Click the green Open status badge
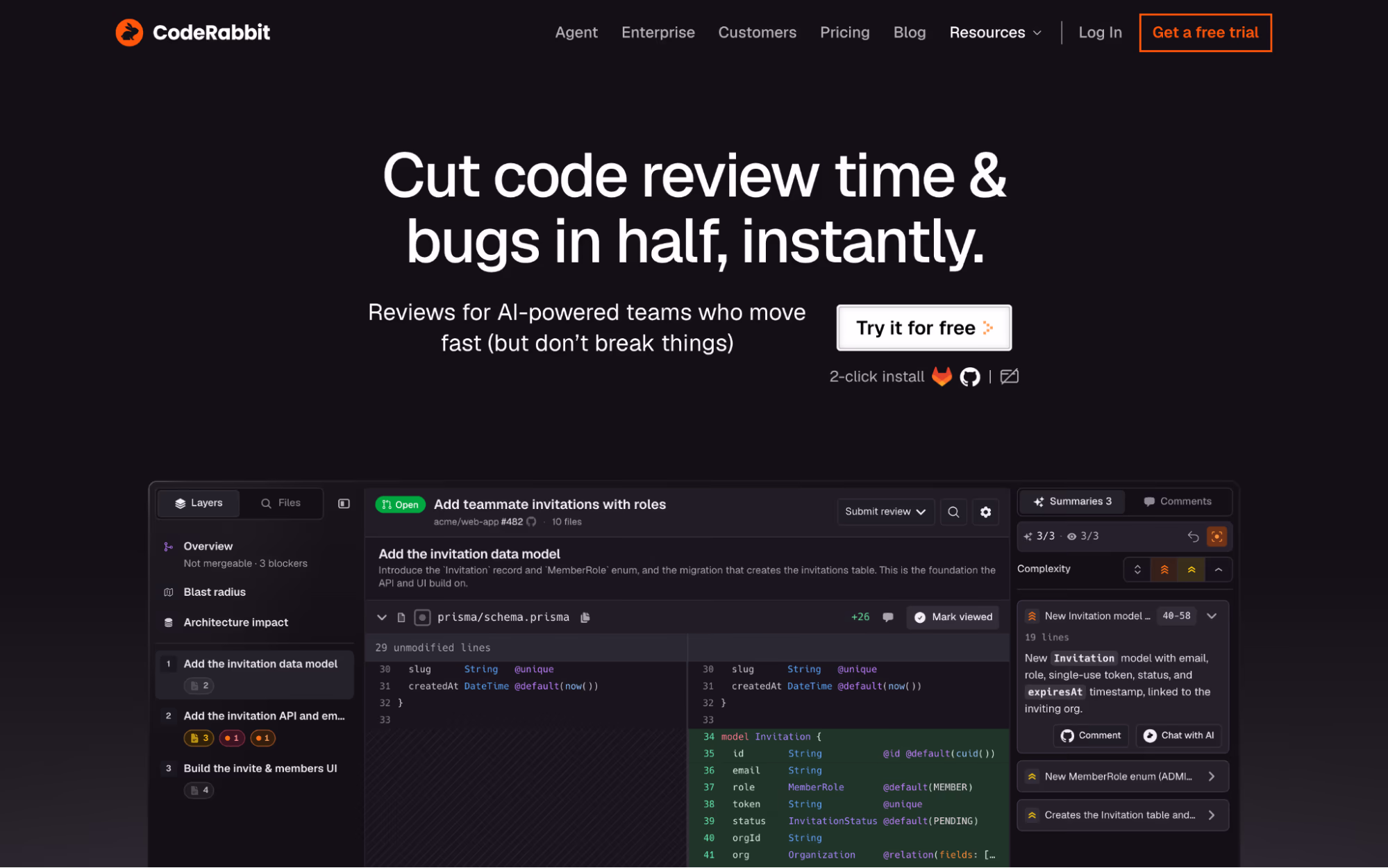 pyautogui.click(x=400, y=505)
